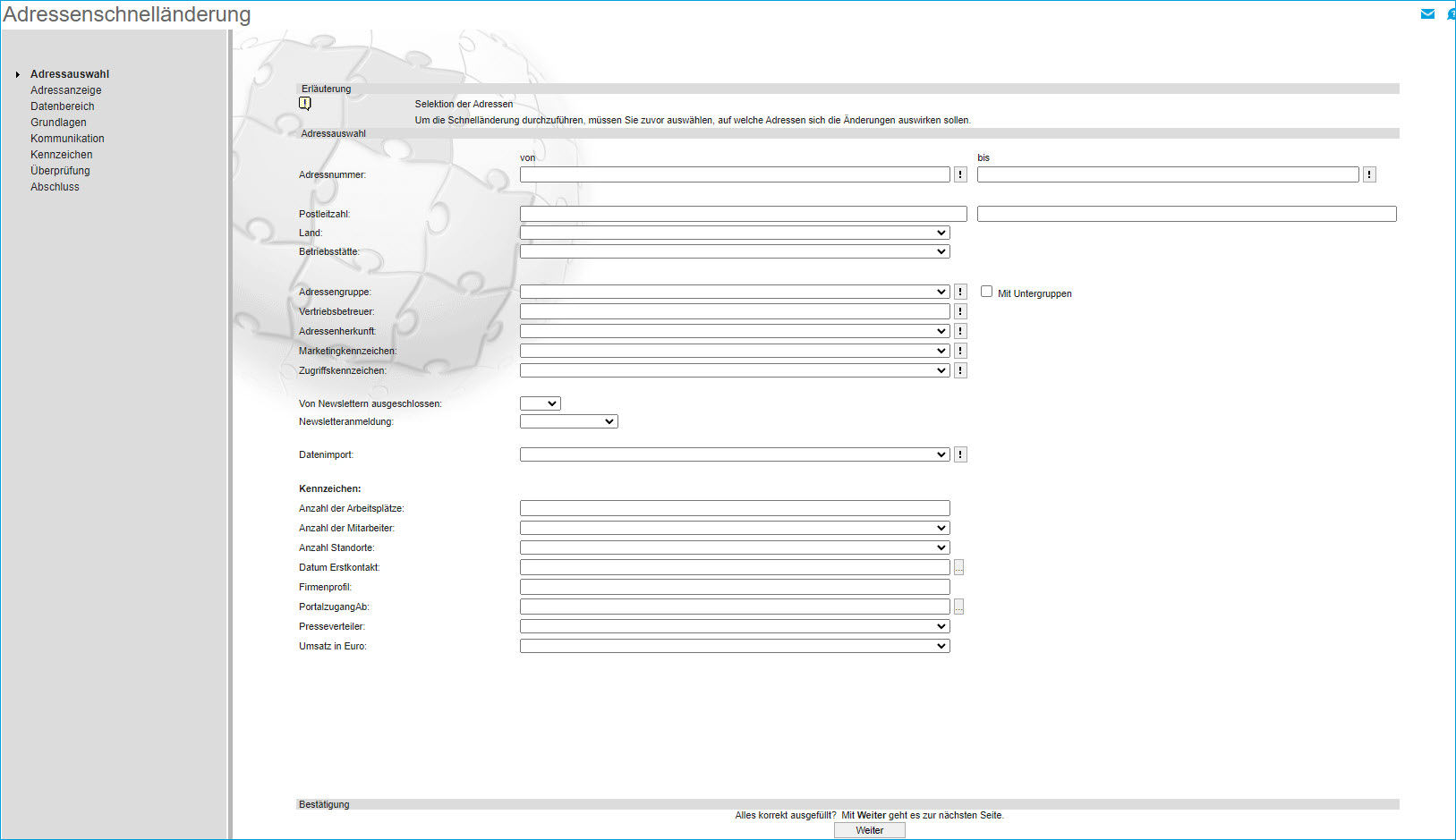This screenshot has width=1456, height=840.
Task: Click the Postleitzahl von input field
Action: click(x=743, y=214)
